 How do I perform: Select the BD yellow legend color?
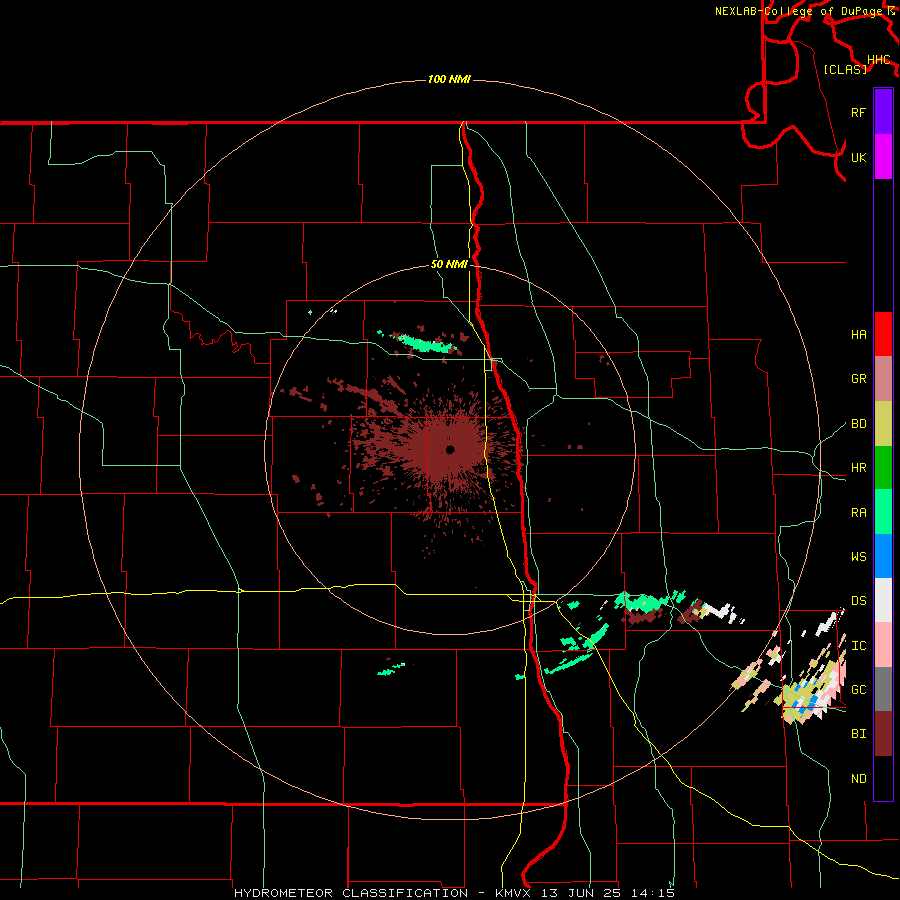(x=883, y=424)
